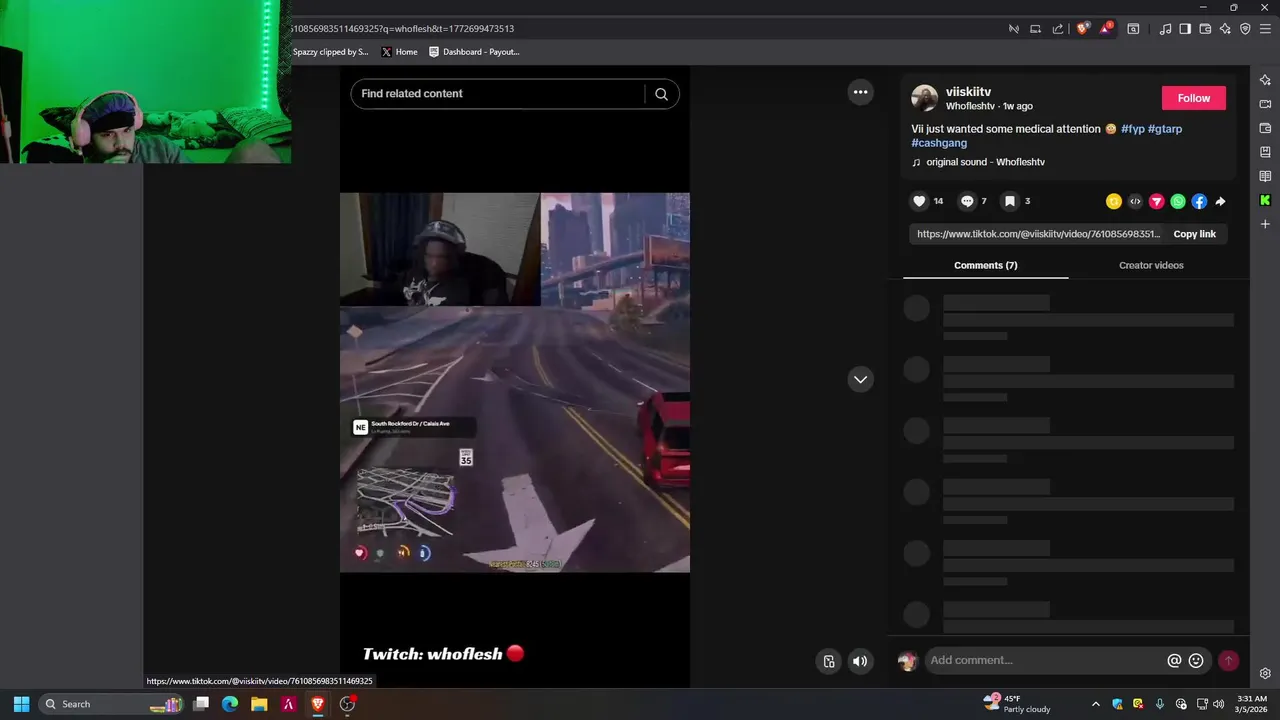
Task: Click the @ mention icon
Action: (x=1174, y=660)
